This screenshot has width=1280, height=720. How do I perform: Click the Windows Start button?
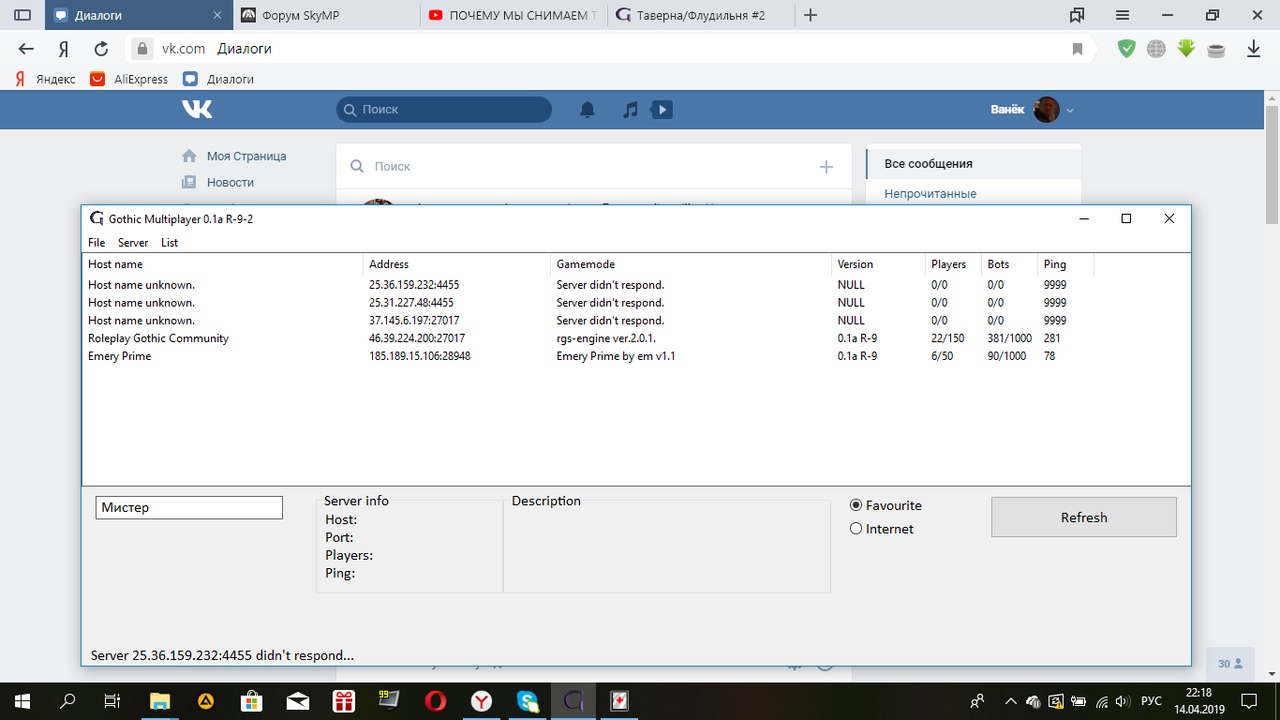21,700
